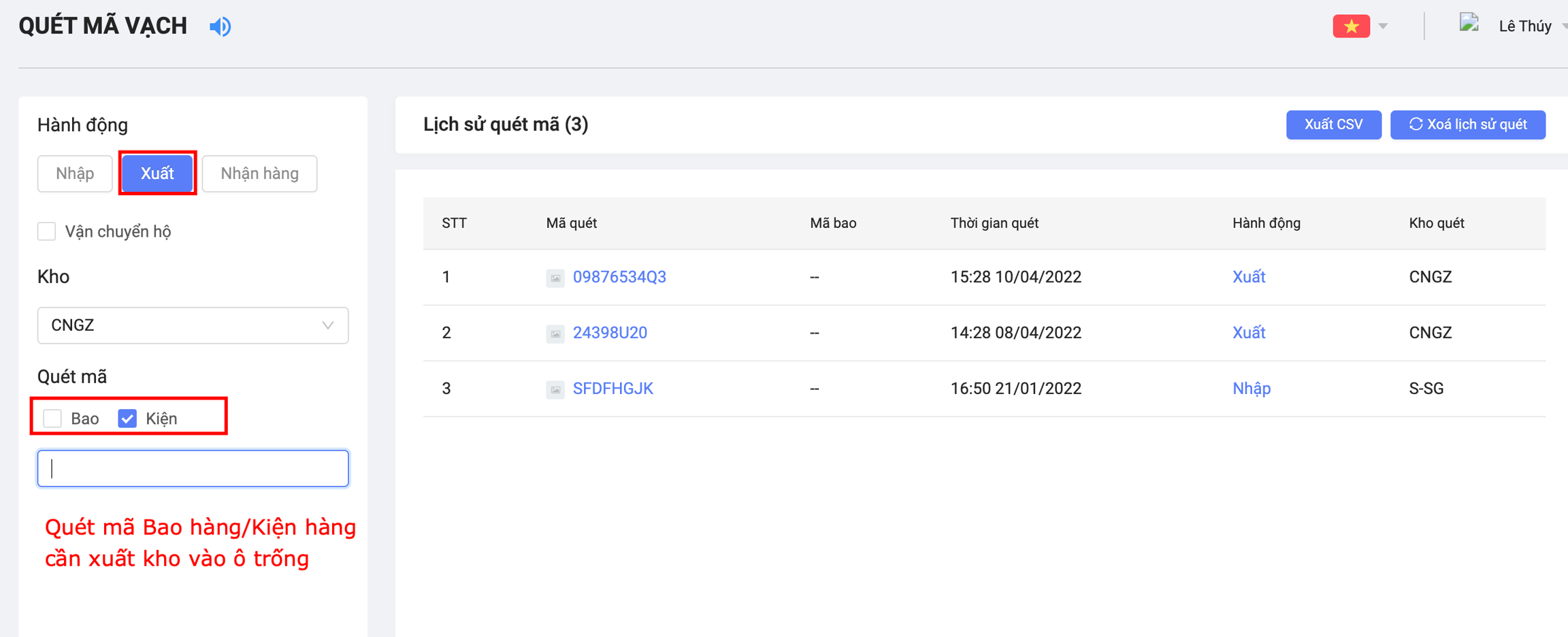Select the Xuất action tab
This screenshot has width=1568, height=637.
pos(157,174)
